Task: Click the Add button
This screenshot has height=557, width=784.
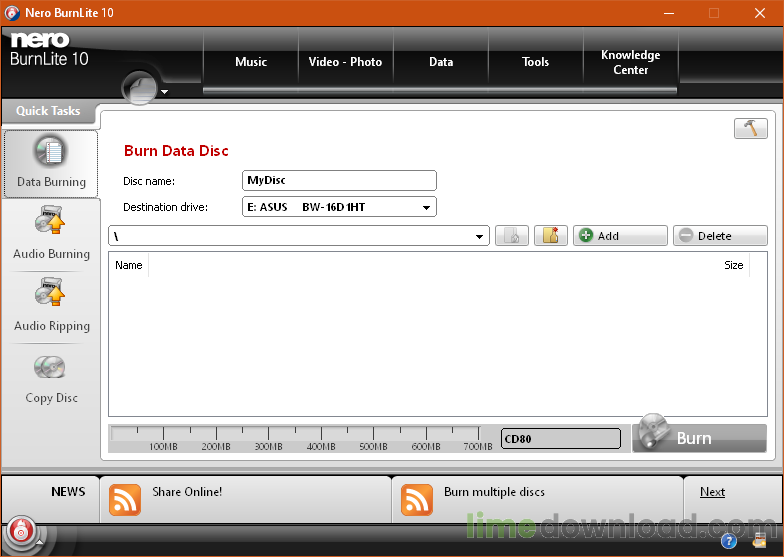Action: [x=620, y=236]
